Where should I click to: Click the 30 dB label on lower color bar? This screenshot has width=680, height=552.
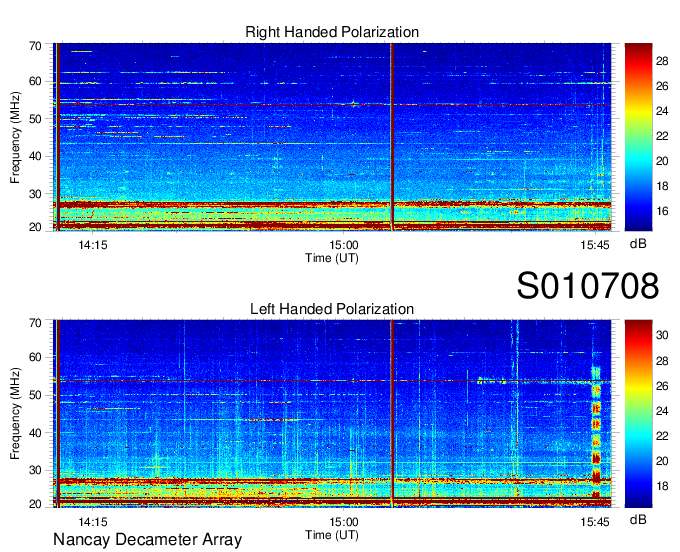point(662,335)
